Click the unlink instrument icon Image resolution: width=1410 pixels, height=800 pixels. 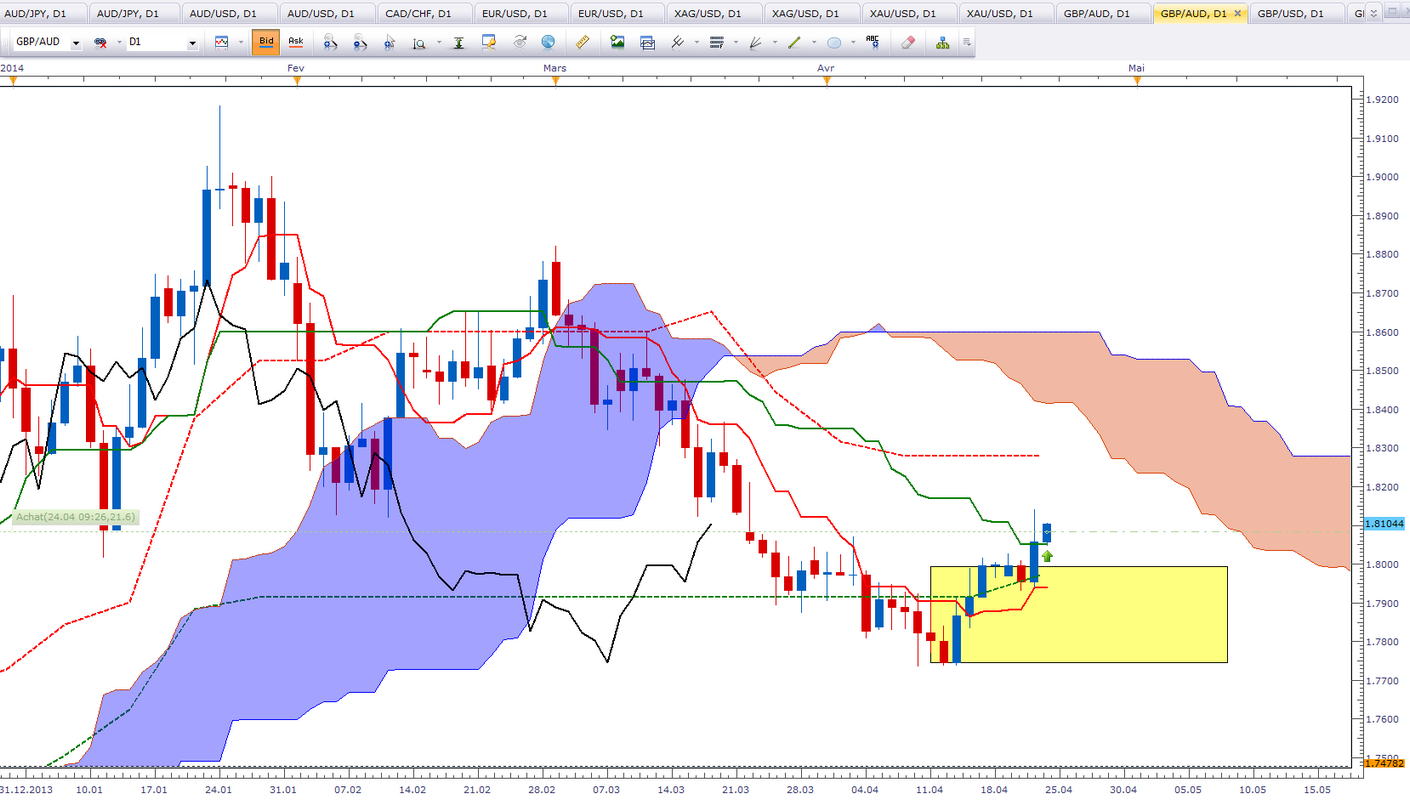(100, 43)
